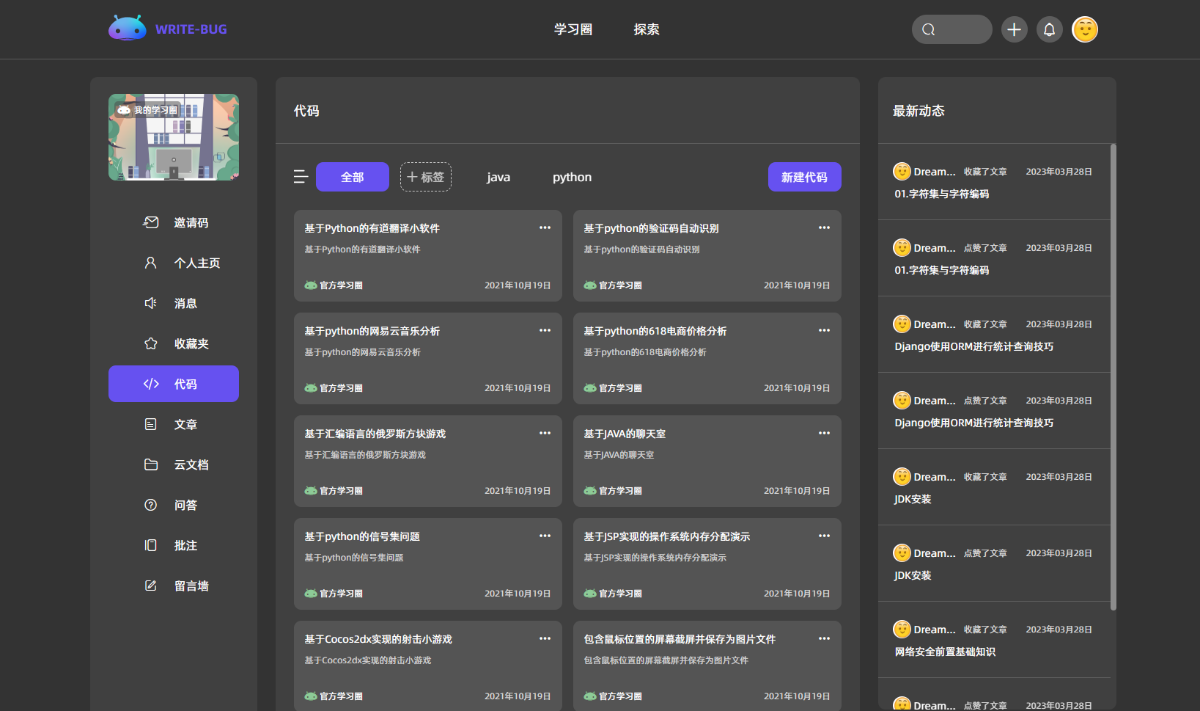Click the 留言墙 edit icon
1200x711 pixels.
point(151,586)
